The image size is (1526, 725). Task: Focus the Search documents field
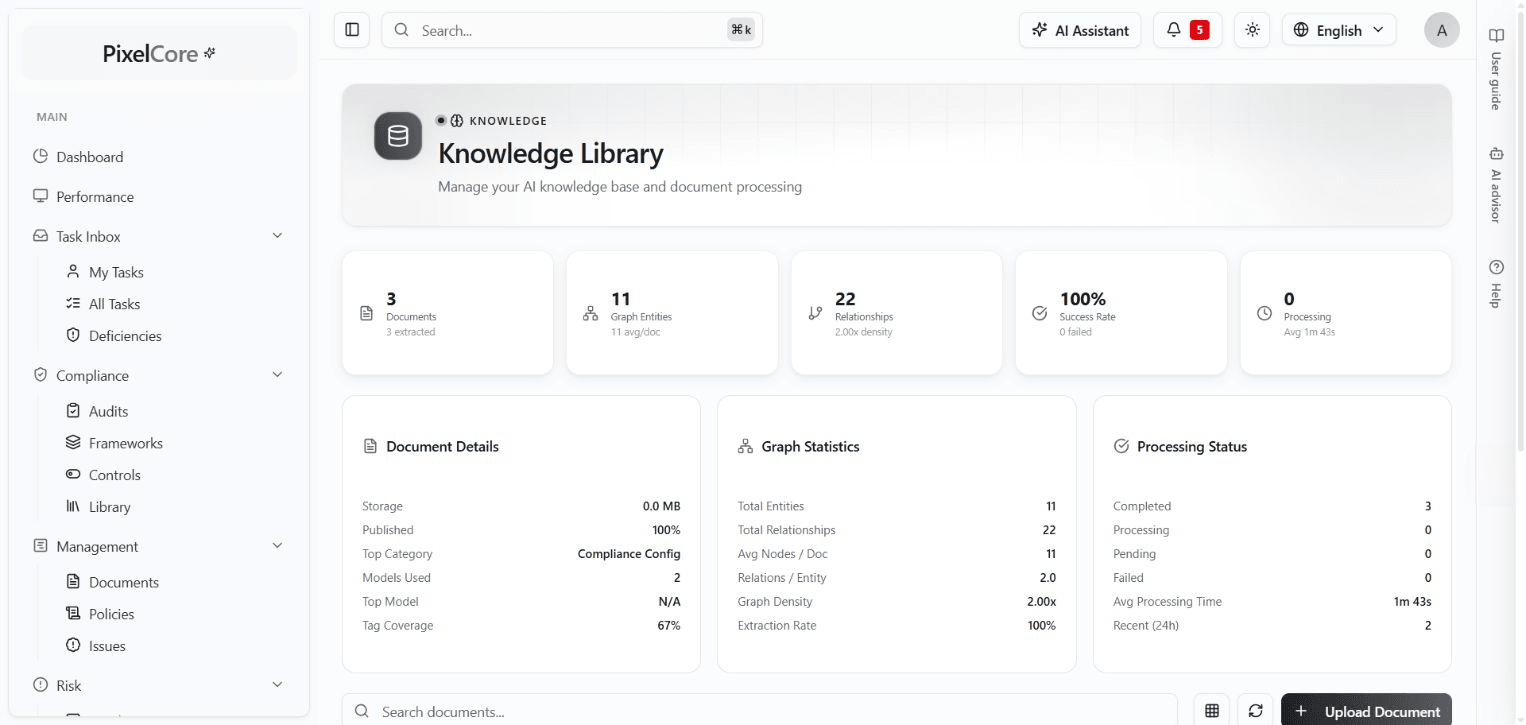pos(760,711)
